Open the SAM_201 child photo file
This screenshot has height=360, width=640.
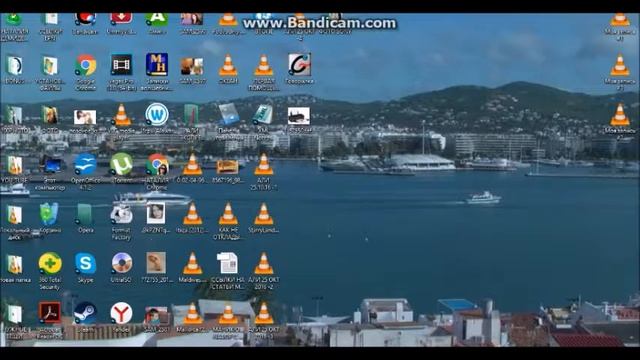pyautogui.click(x=156, y=316)
